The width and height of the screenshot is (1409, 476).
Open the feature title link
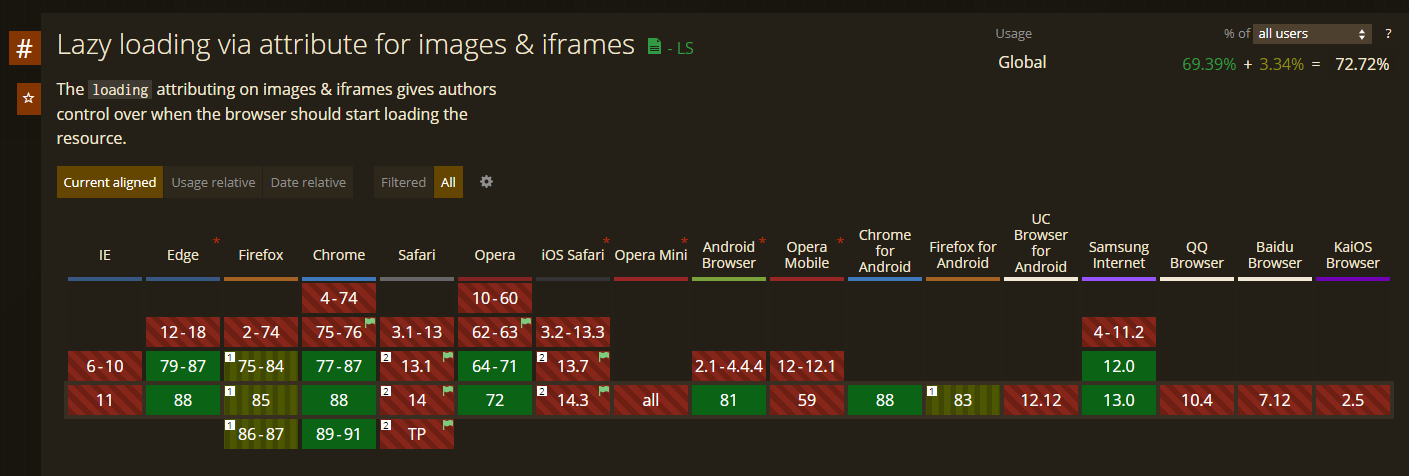(x=346, y=45)
